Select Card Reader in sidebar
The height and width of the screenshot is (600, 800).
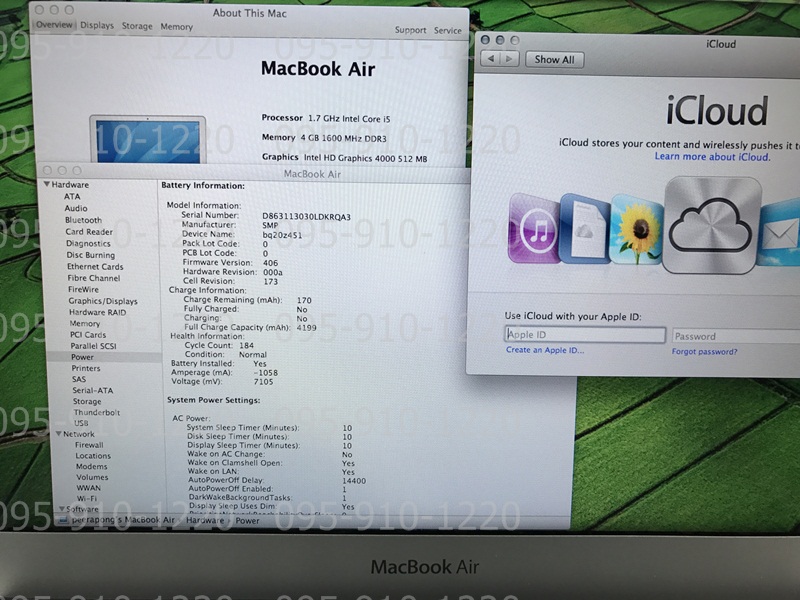point(89,232)
